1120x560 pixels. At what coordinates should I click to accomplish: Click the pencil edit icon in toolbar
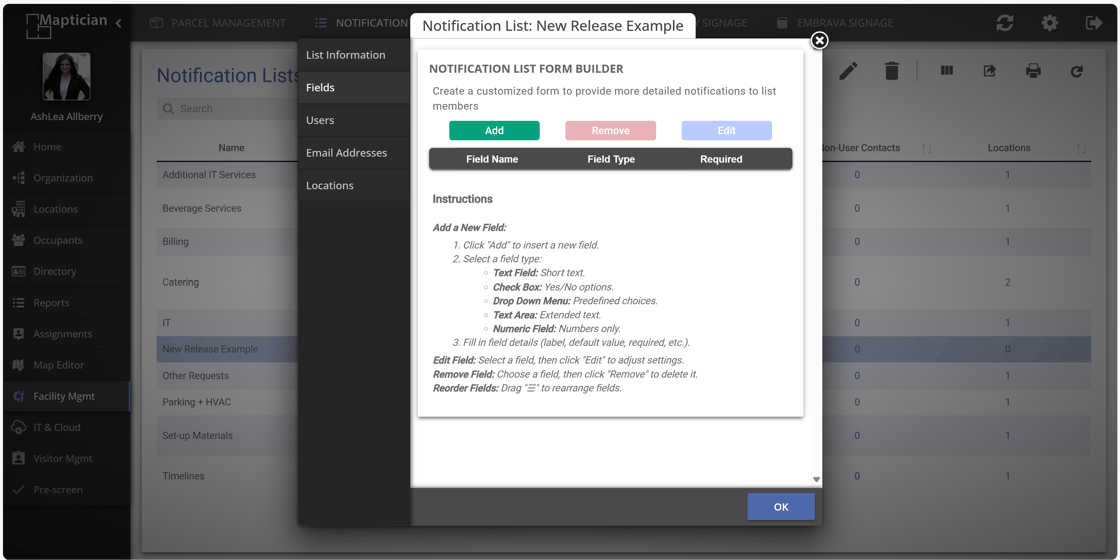[848, 71]
